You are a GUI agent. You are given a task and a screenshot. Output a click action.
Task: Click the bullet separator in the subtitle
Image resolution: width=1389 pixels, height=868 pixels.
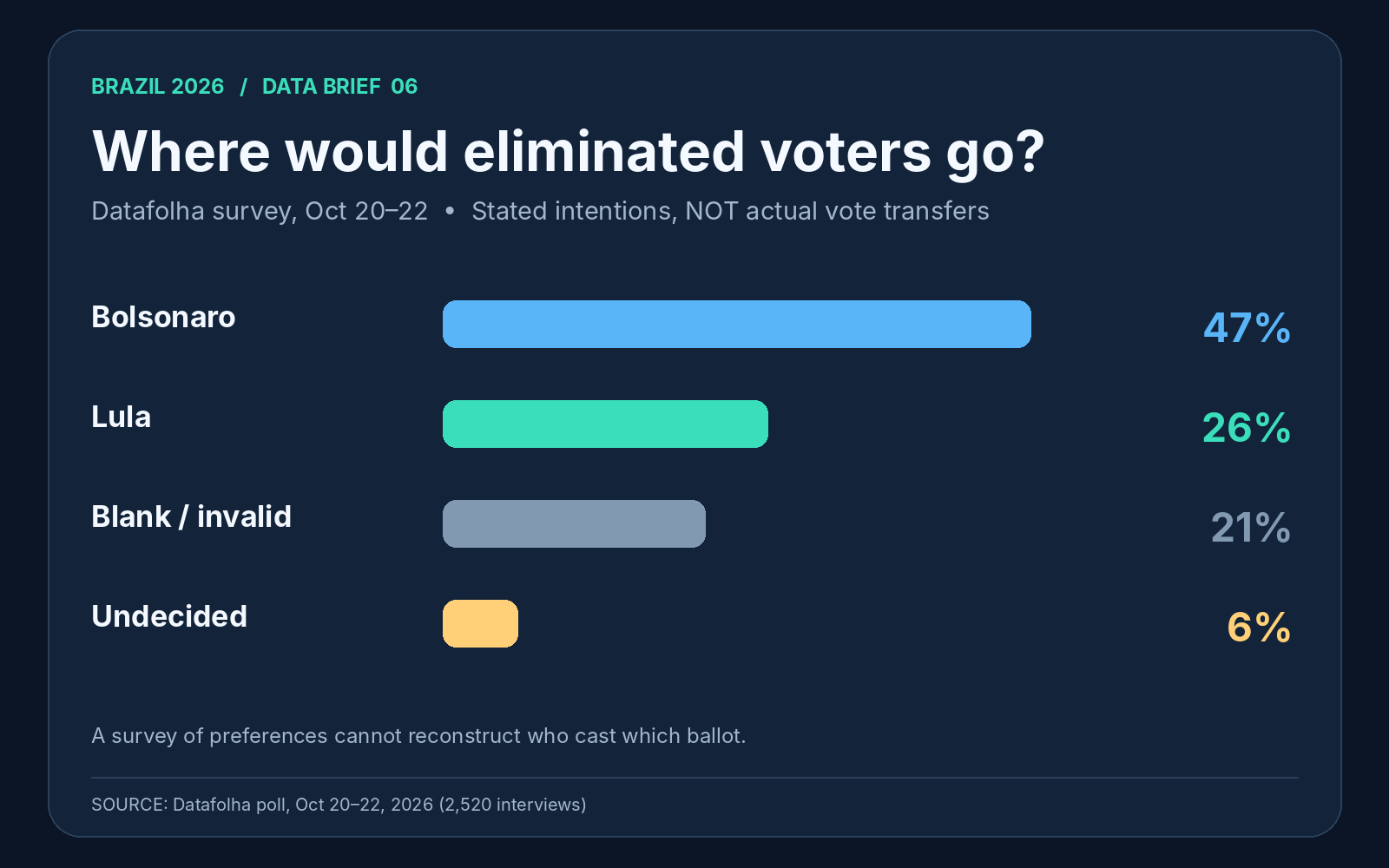pos(450,212)
